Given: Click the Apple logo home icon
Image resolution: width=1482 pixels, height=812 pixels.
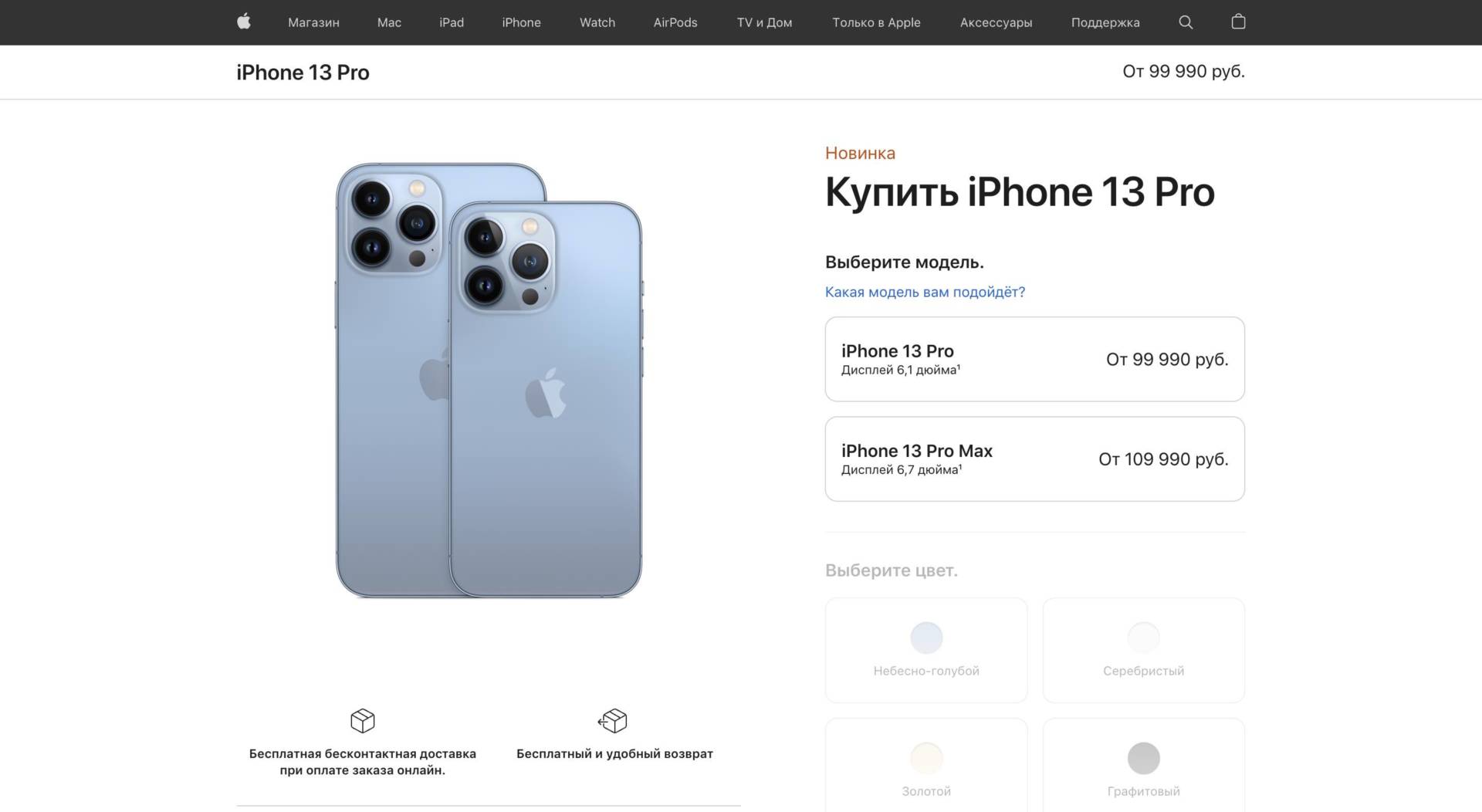Looking at the screenshot, I should click(244, 22).
